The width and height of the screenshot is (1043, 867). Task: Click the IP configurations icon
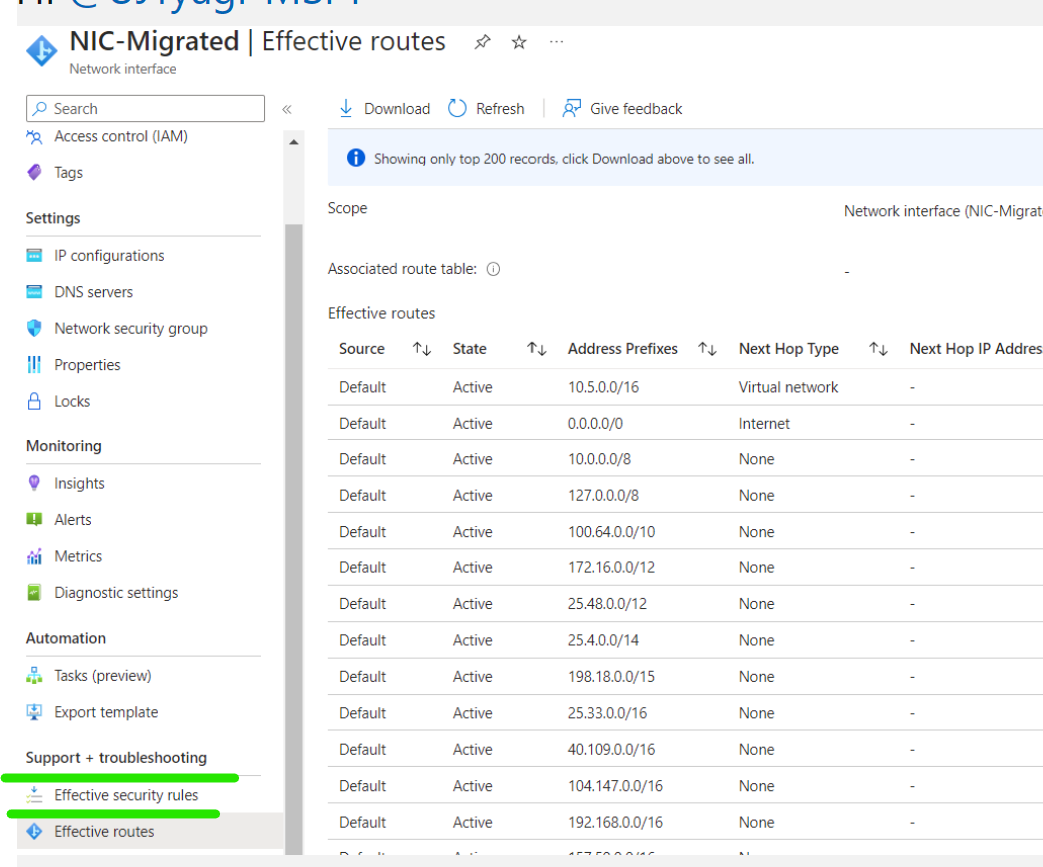34,256
